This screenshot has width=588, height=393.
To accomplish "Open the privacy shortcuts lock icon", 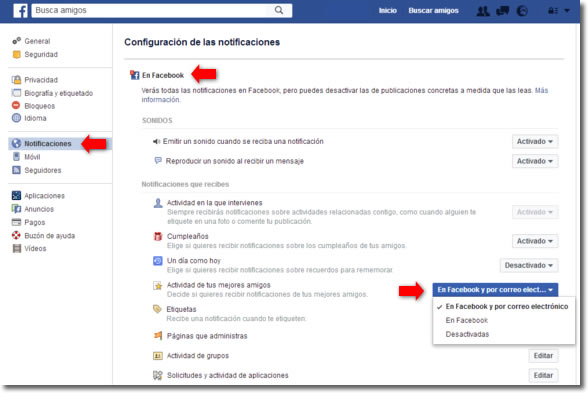I will (x=553, y=11).
